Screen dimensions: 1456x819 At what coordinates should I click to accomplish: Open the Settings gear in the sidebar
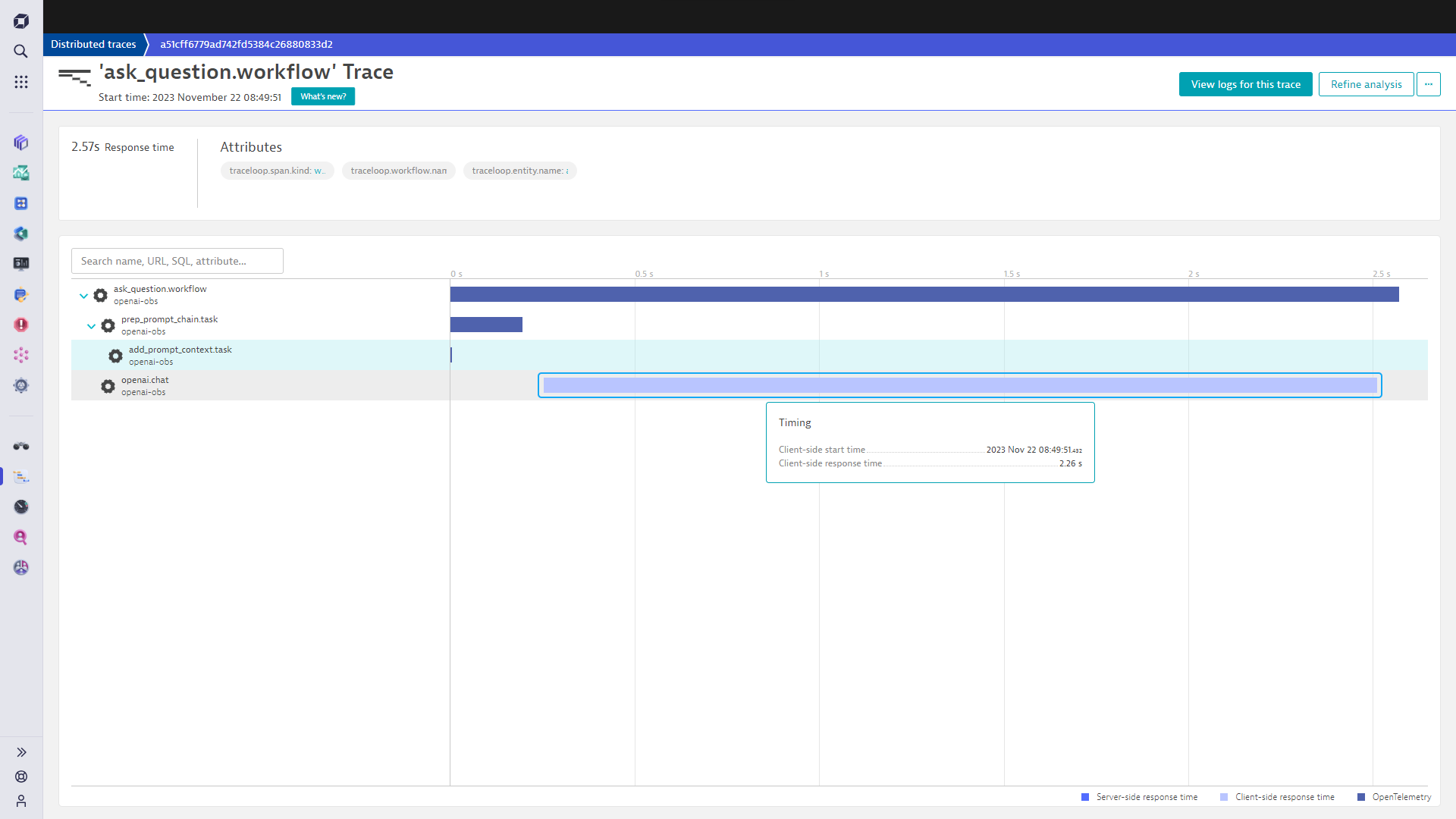(x=20, y=385)
